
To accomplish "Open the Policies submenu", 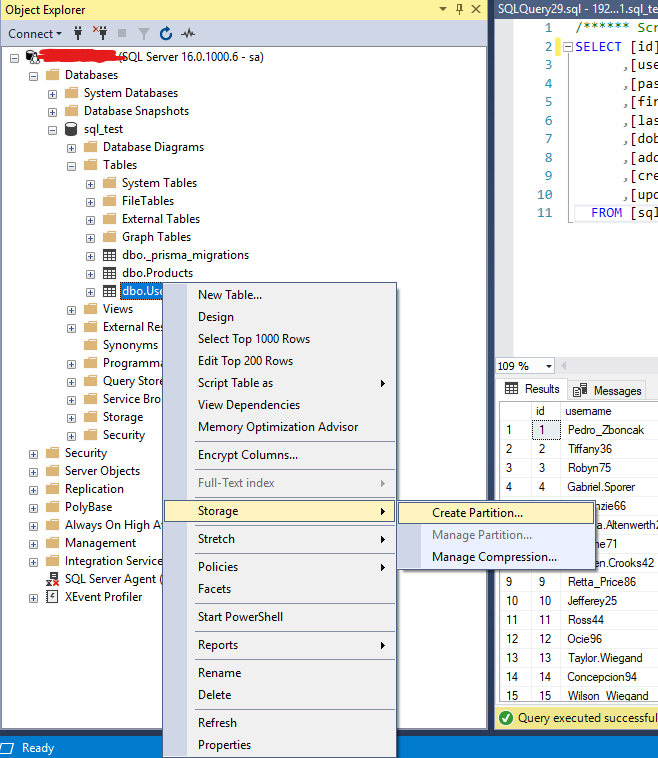I will tap(279, 567).
